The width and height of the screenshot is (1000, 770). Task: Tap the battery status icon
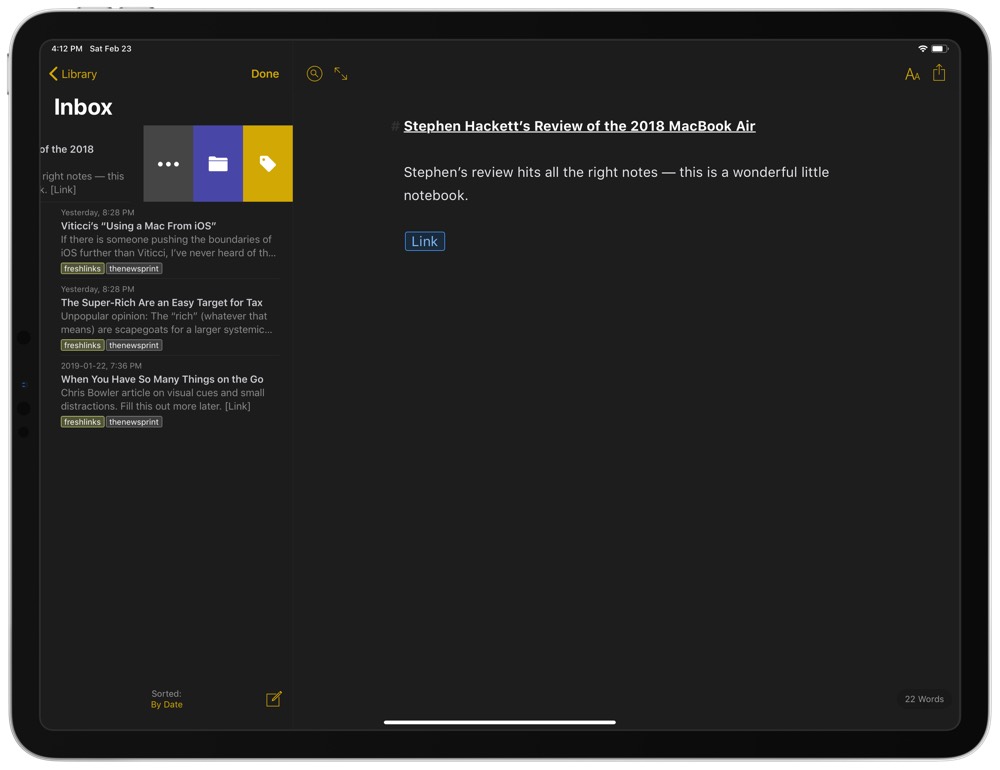point(939,48)
